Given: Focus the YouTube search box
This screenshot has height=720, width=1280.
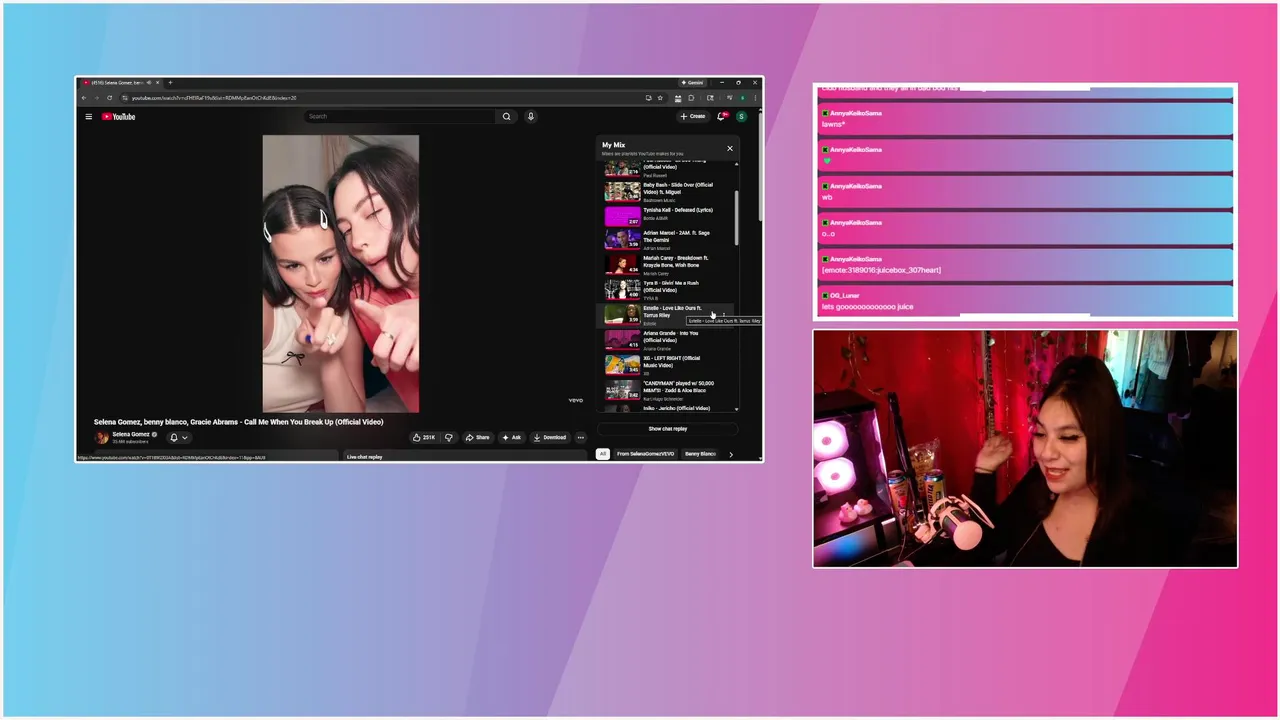Looking at the screenshot, I should tap(400, 117).
